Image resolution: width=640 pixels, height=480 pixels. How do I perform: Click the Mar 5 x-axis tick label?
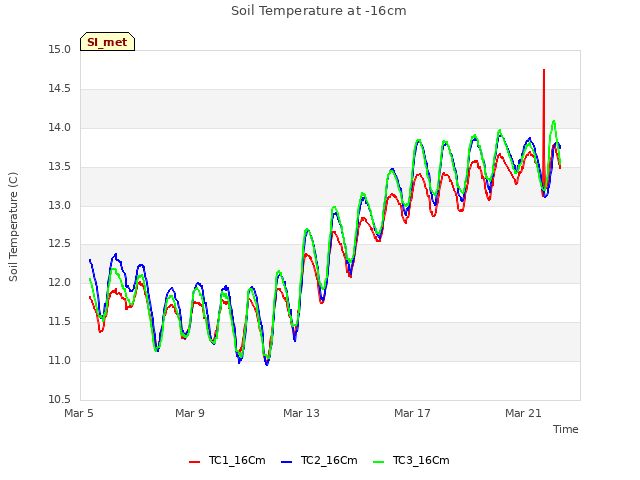[x=79, y=413]
